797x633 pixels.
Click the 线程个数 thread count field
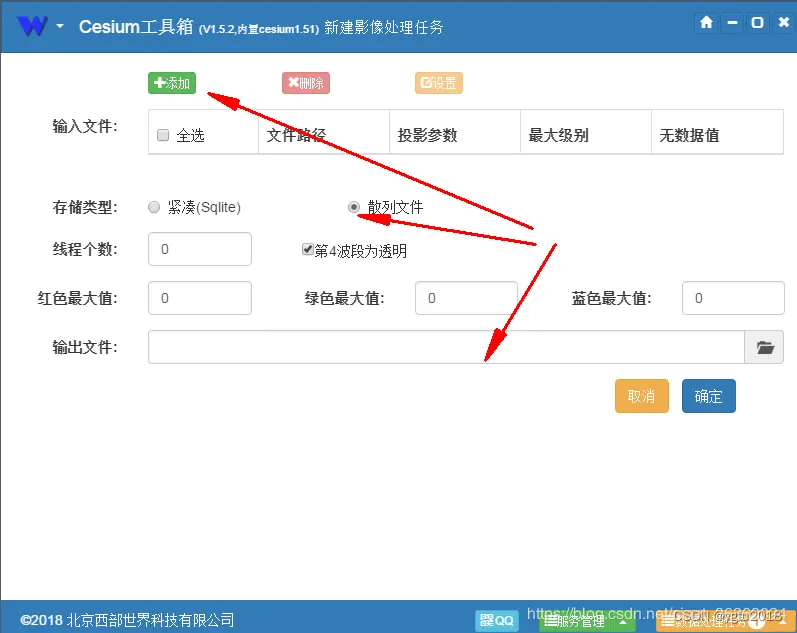(200, 249)
